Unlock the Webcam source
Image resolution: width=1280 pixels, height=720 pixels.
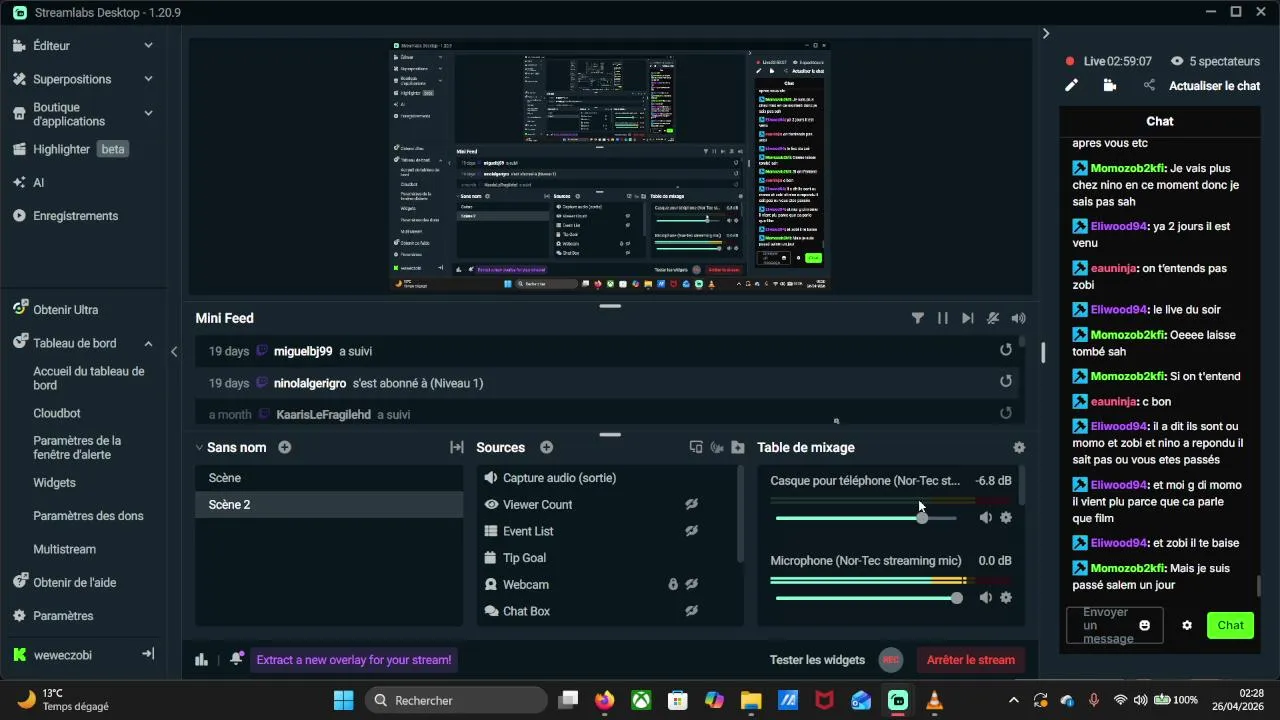tap(673, 584)
